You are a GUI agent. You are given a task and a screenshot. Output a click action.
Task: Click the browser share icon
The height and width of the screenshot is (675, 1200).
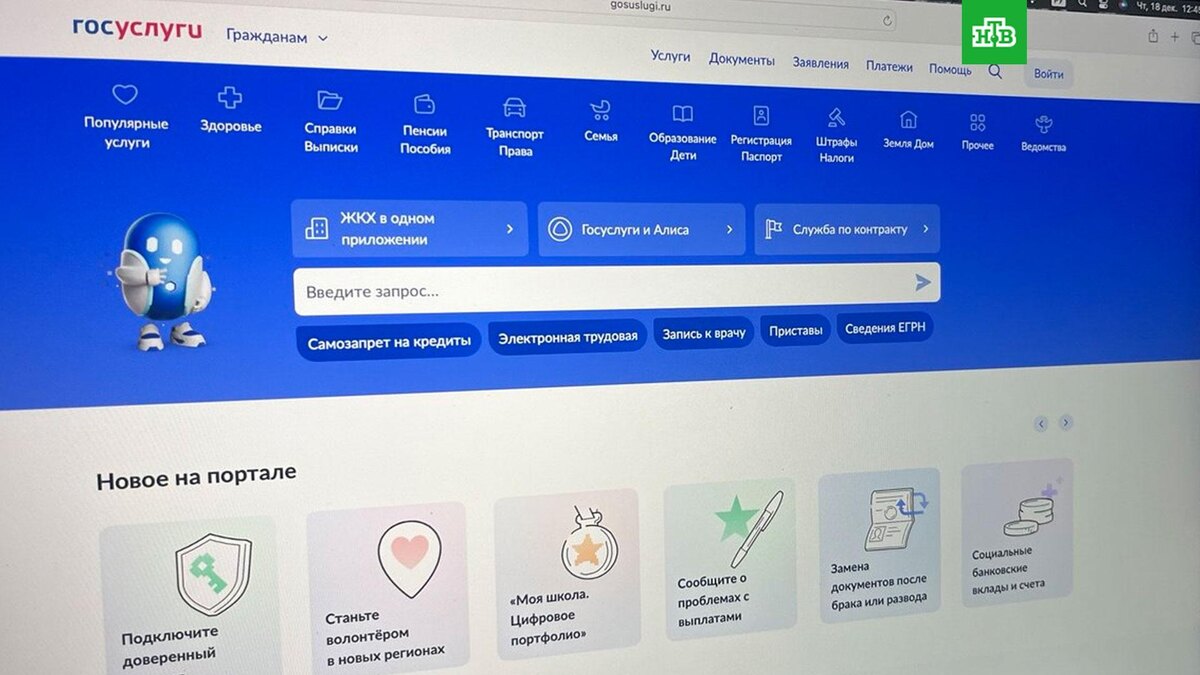[1153, 36]
